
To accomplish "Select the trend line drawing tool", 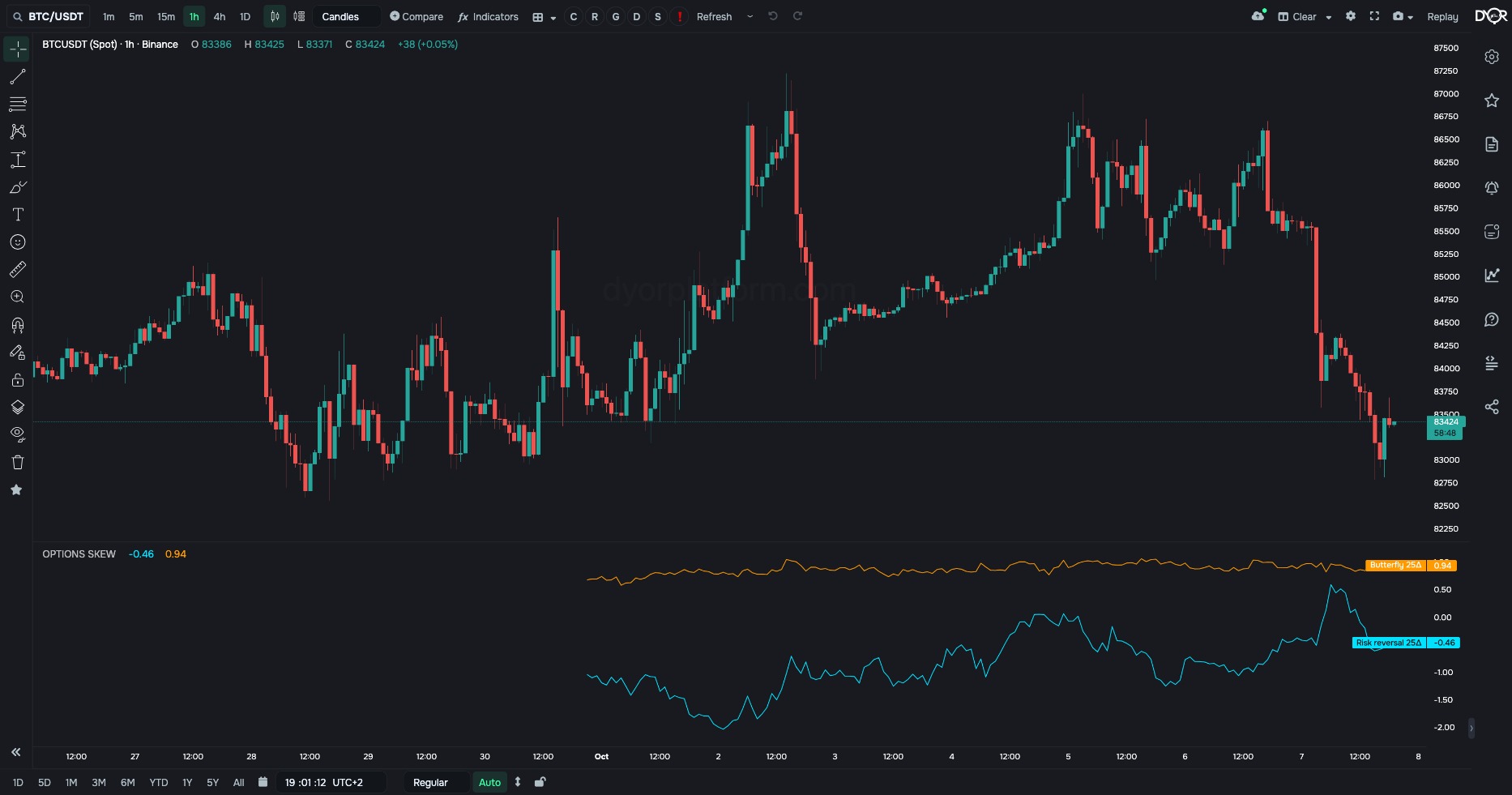I will [17, 77].
